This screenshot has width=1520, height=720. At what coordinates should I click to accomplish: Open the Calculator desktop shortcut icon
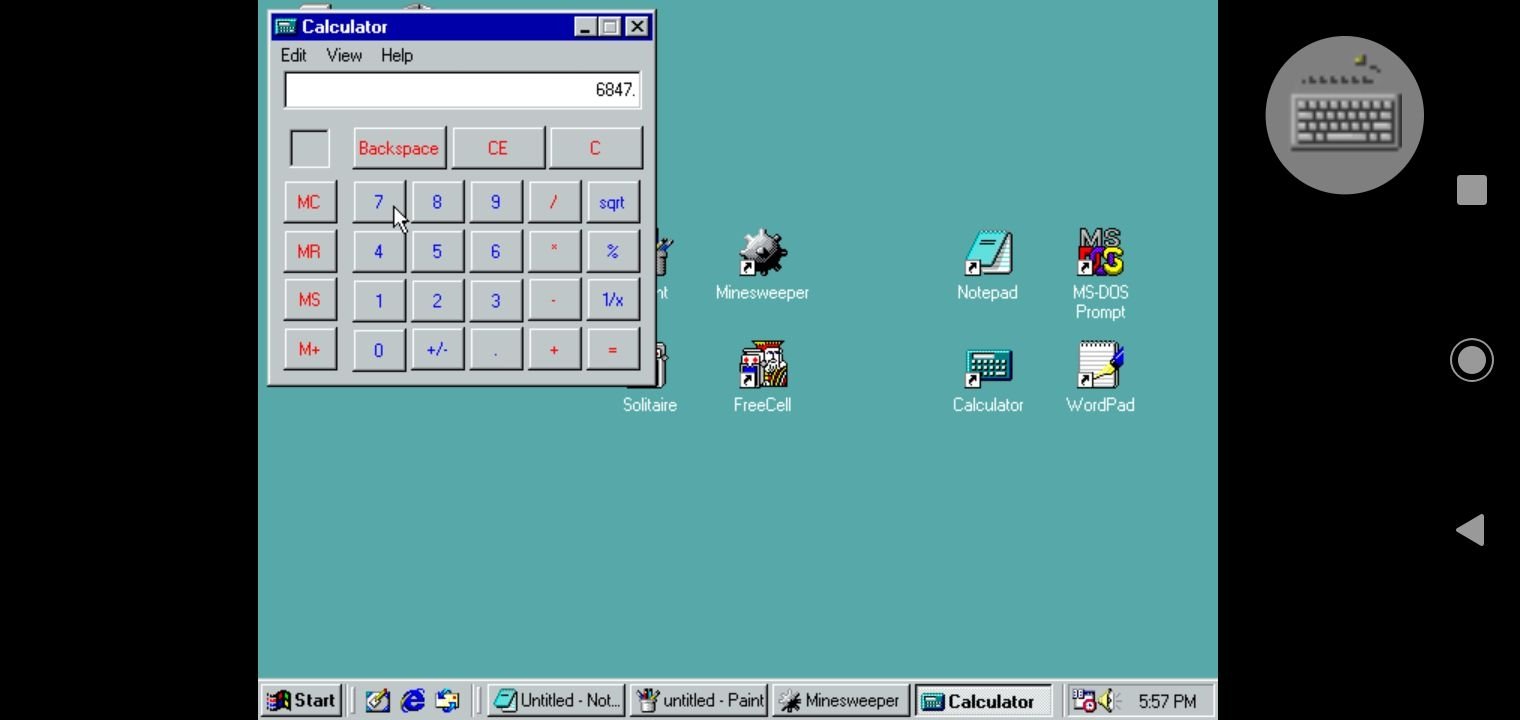[987, 366]
